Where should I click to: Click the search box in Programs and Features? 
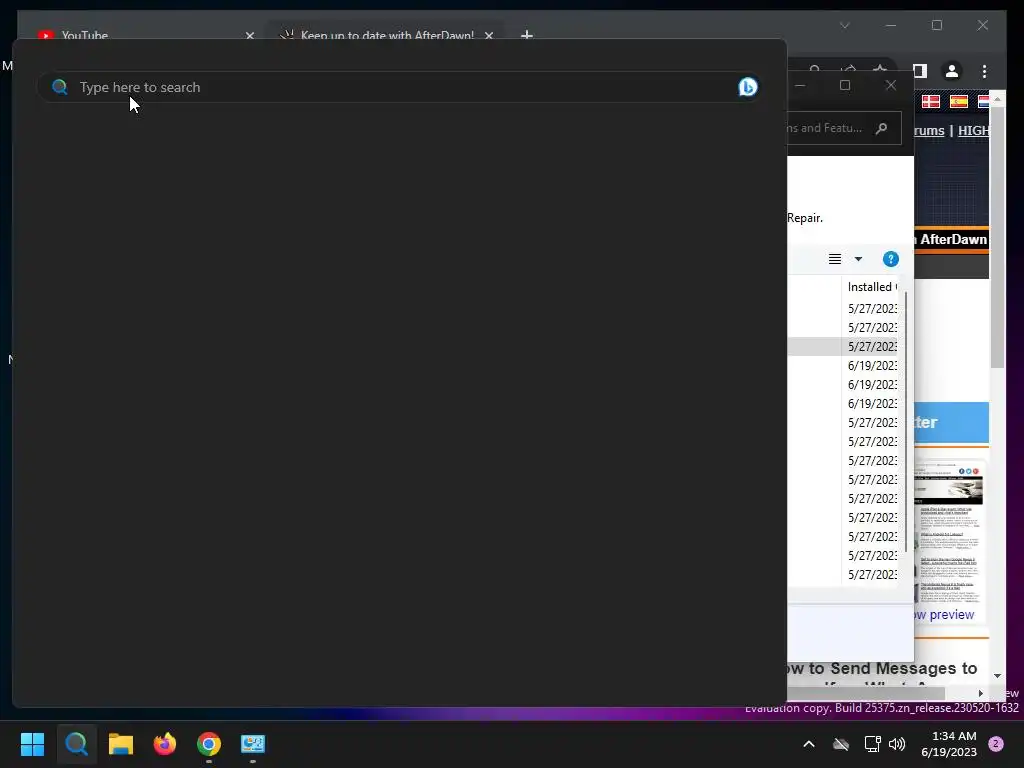pos(844,128)
